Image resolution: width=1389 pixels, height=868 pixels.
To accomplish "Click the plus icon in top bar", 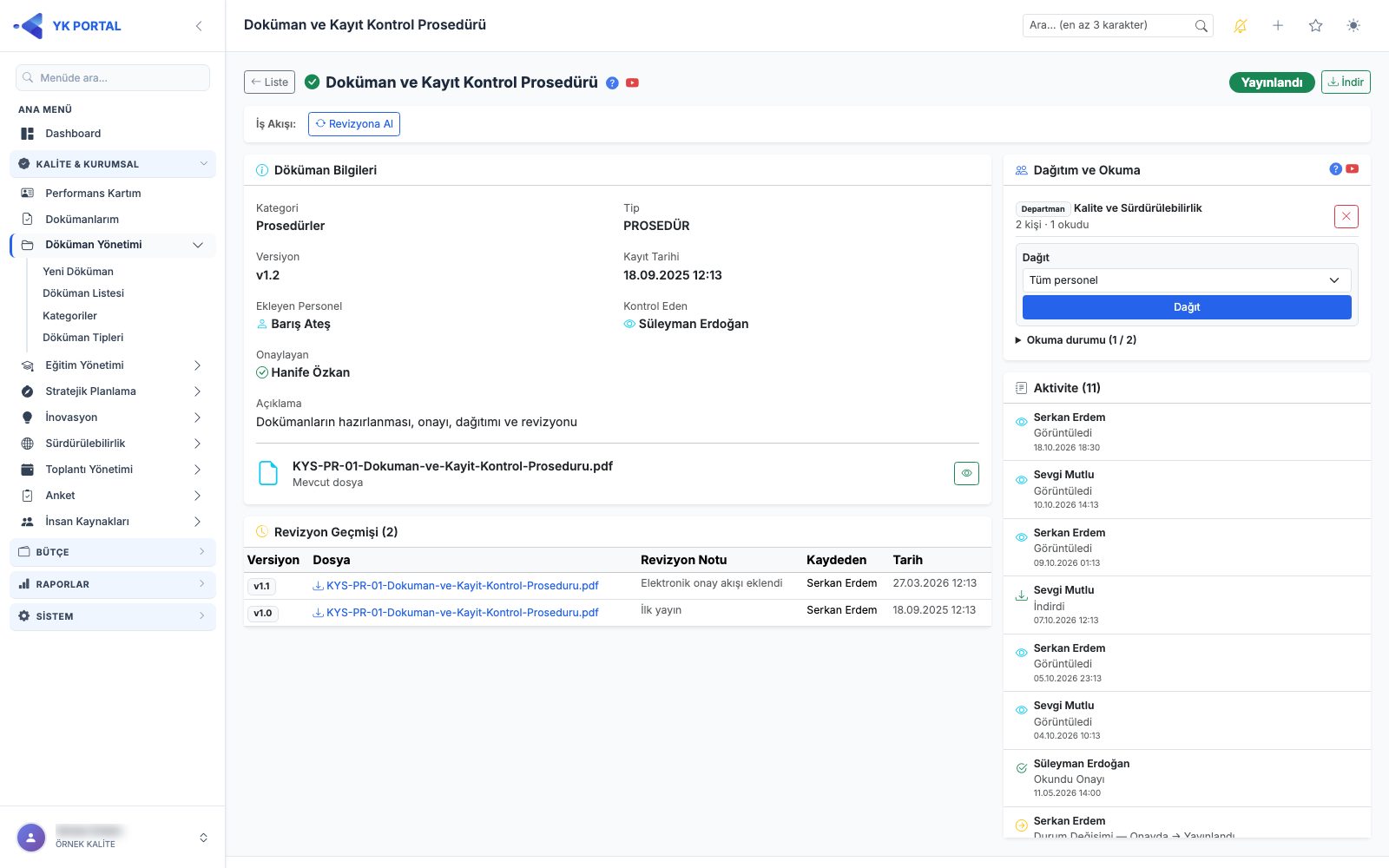I will 1278,26.
